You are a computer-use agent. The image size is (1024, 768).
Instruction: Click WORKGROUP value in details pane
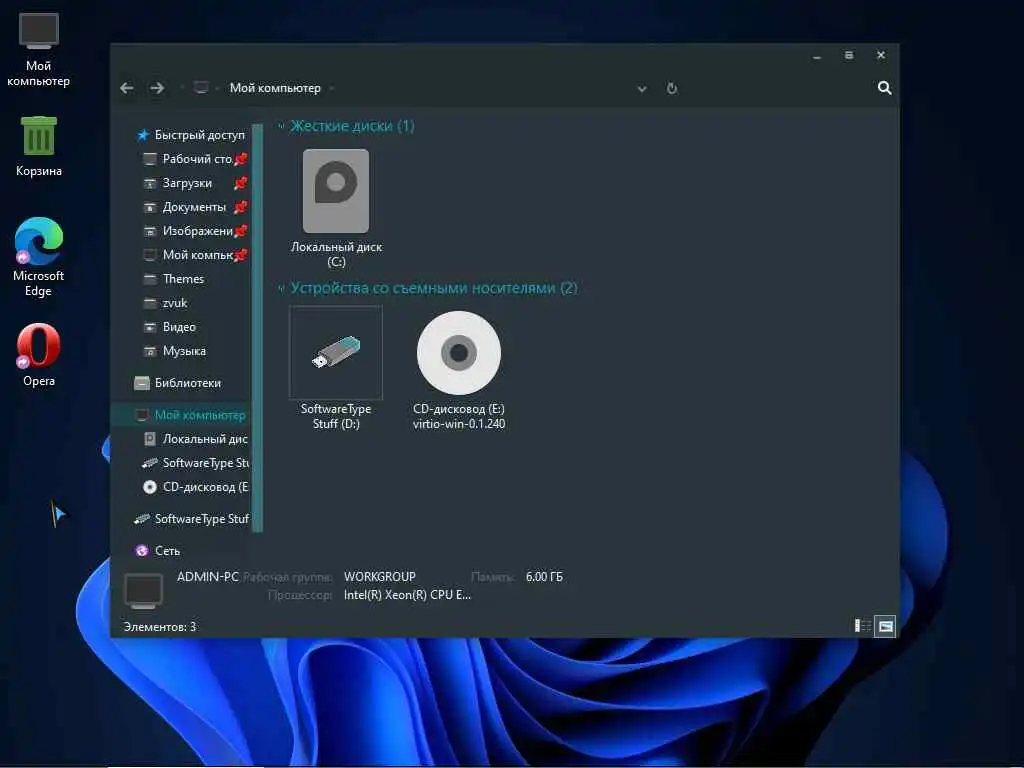pos(379,577)
